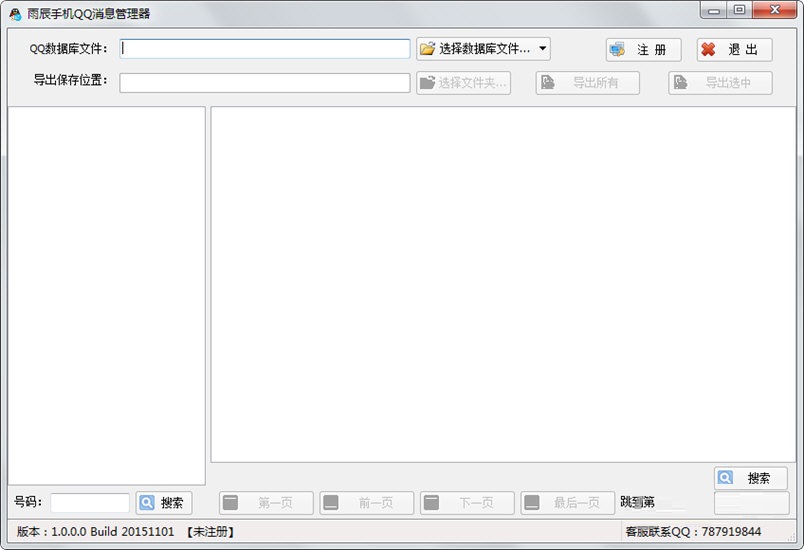Image resolution: width=804 pixels, height=550 pixels.
Task: Click the 注册 register button
Action: (643, 50)
